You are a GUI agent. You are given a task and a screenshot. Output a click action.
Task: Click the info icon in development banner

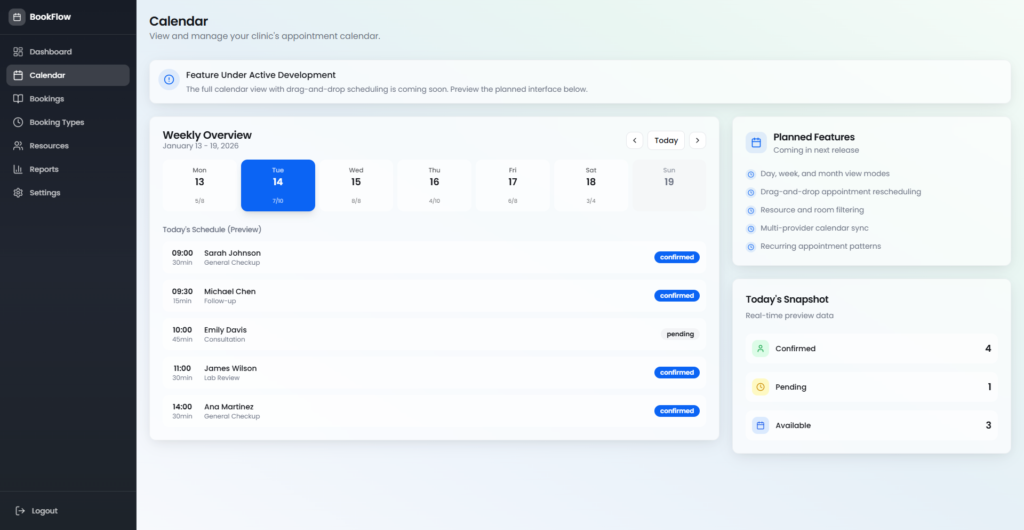pos(169,81)
